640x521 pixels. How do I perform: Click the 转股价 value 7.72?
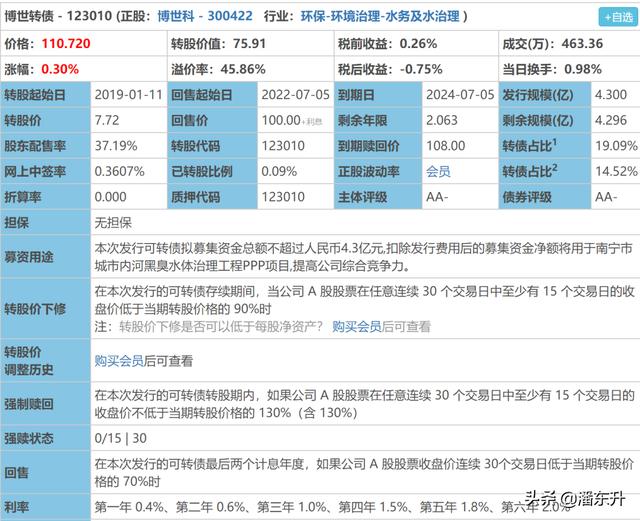(107, 120)
